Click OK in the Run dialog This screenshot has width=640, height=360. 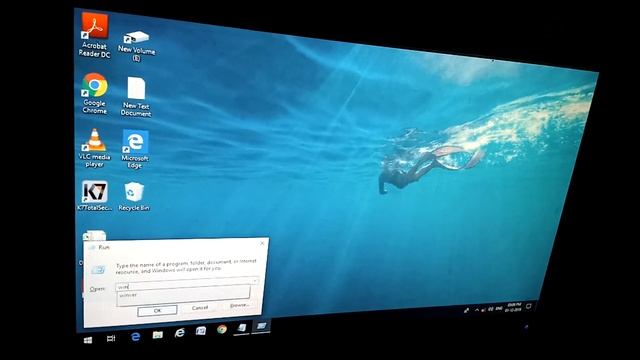point(158,311)
